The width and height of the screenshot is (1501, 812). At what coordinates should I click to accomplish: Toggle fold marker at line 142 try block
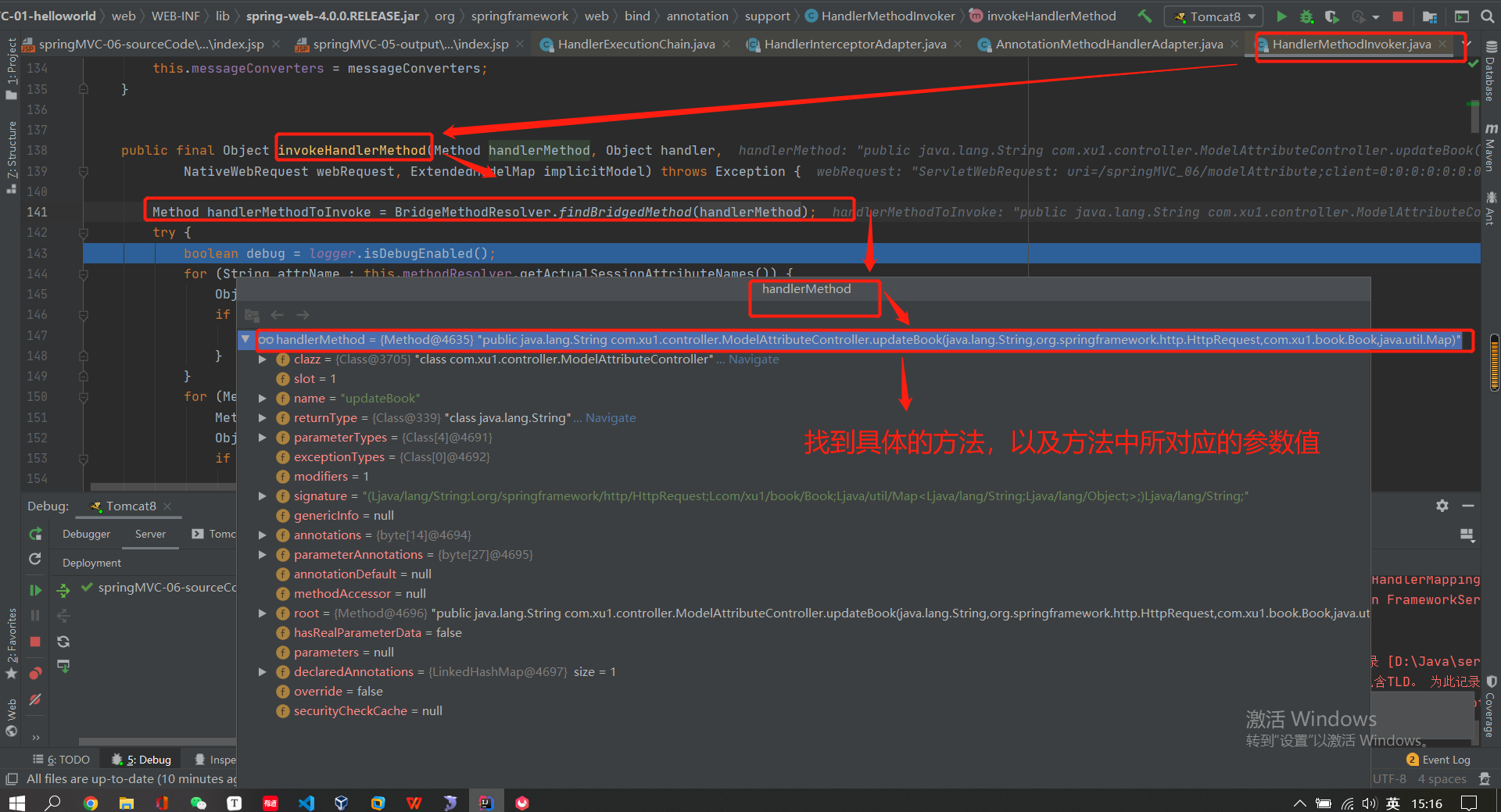click(83, 232)
